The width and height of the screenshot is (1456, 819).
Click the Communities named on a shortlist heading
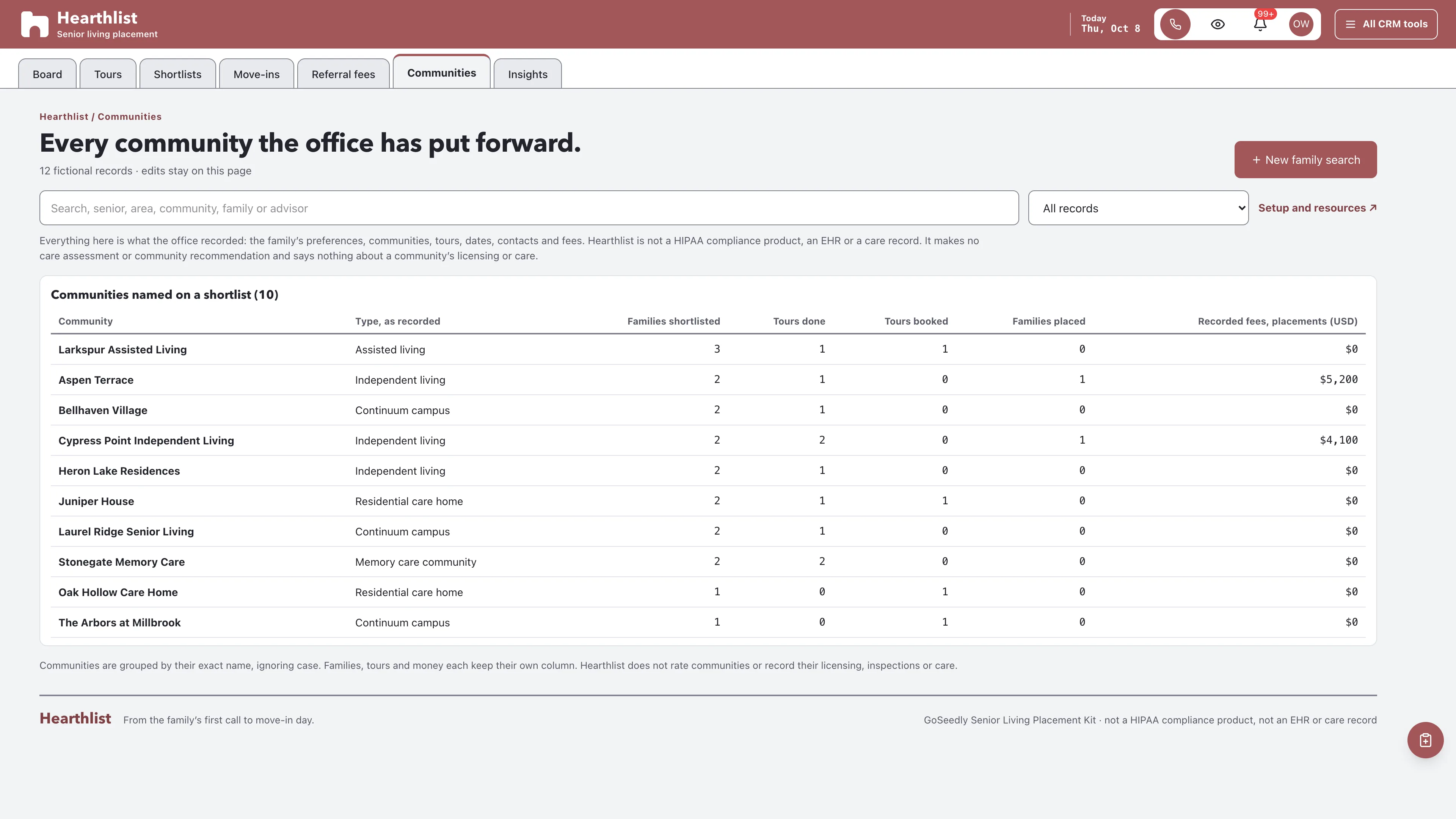pyautogui.click(x=165, y=295)
